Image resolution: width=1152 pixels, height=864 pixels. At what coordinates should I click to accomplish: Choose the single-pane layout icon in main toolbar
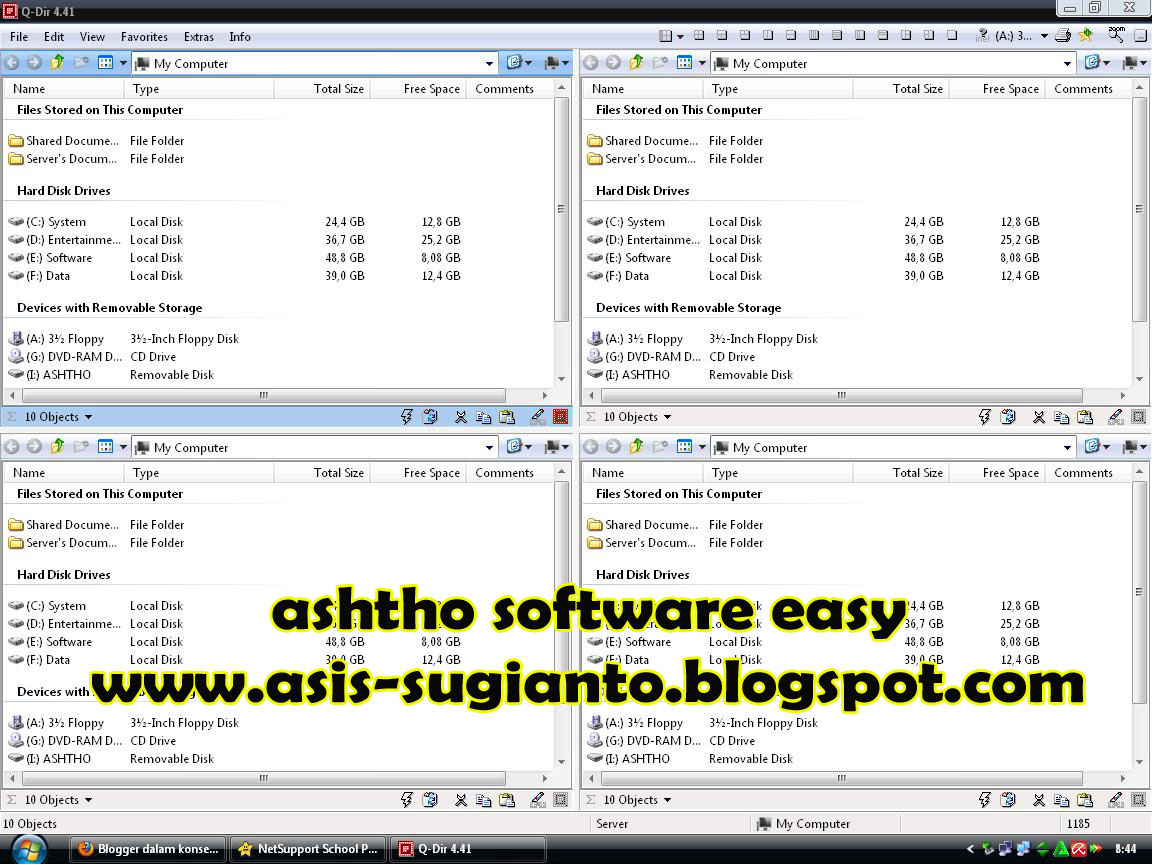951,35
